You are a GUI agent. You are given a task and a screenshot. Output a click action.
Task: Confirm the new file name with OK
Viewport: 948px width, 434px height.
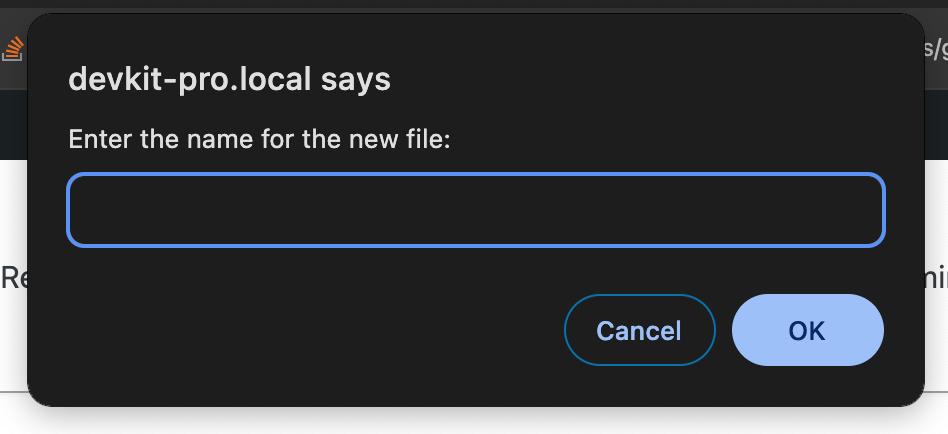[x=807, y=331]
